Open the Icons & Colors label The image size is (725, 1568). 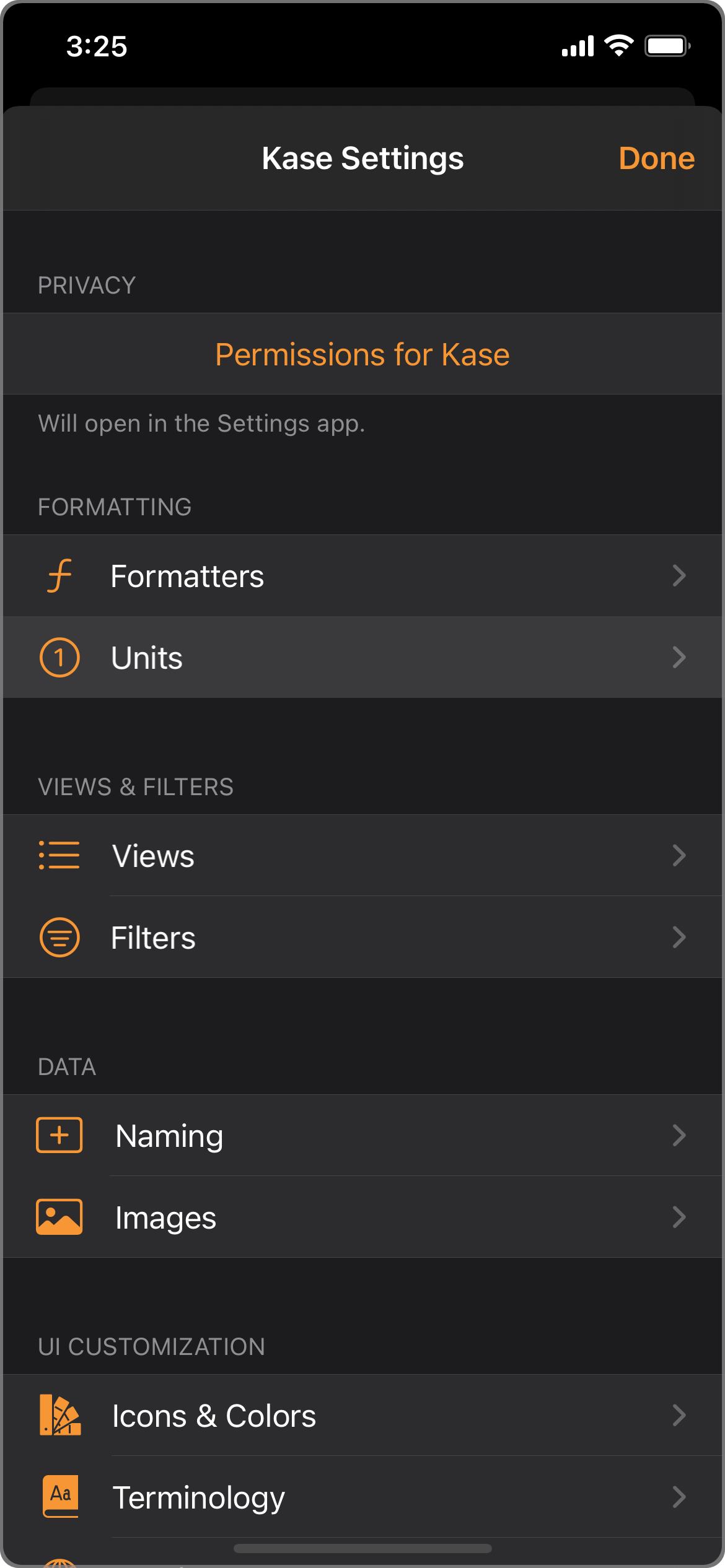coord(214,1416)
